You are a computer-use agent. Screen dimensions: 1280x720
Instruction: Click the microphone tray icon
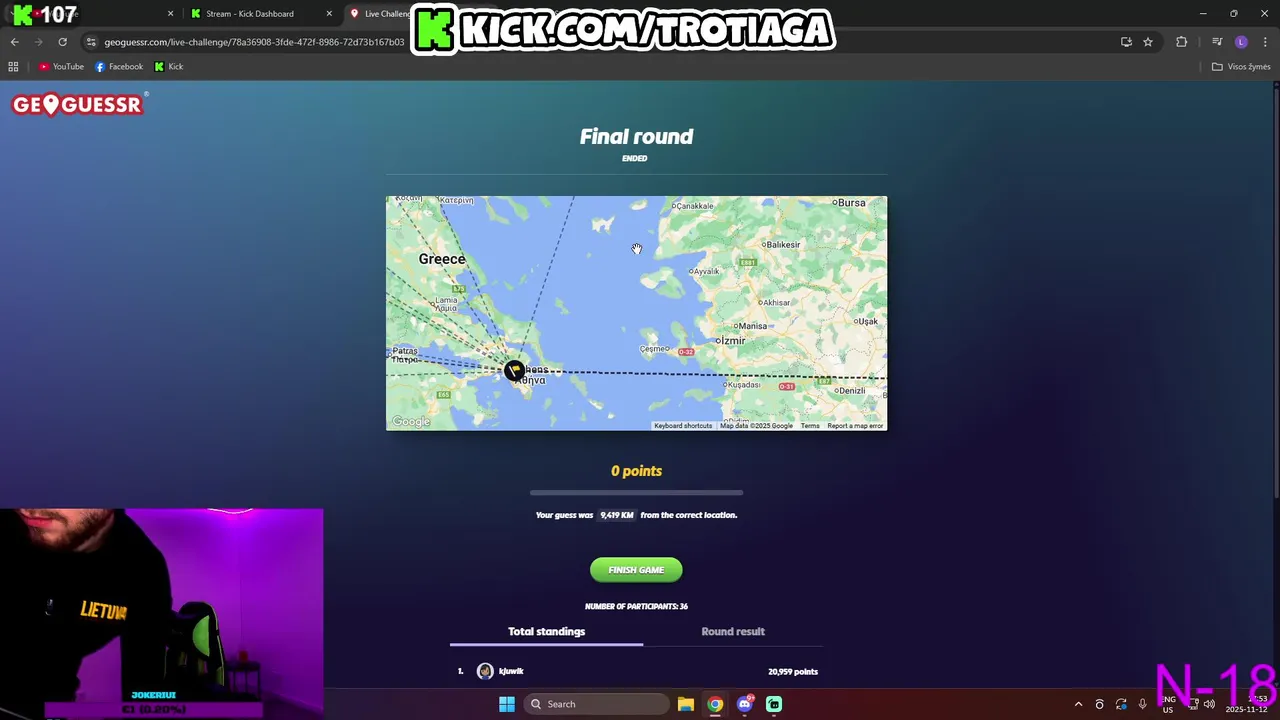1142,704
